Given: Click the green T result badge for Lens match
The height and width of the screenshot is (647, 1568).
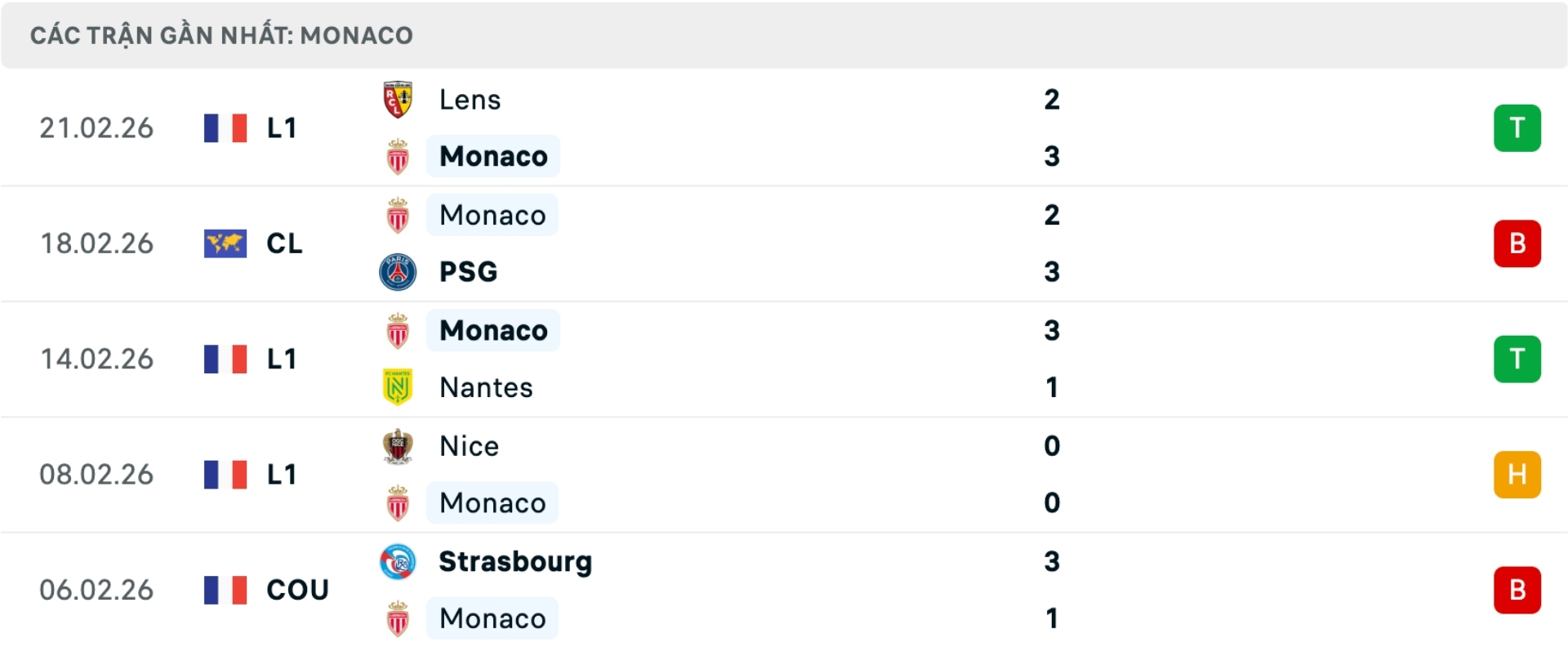Looking at the screenshot, I should pos(1517,127).
